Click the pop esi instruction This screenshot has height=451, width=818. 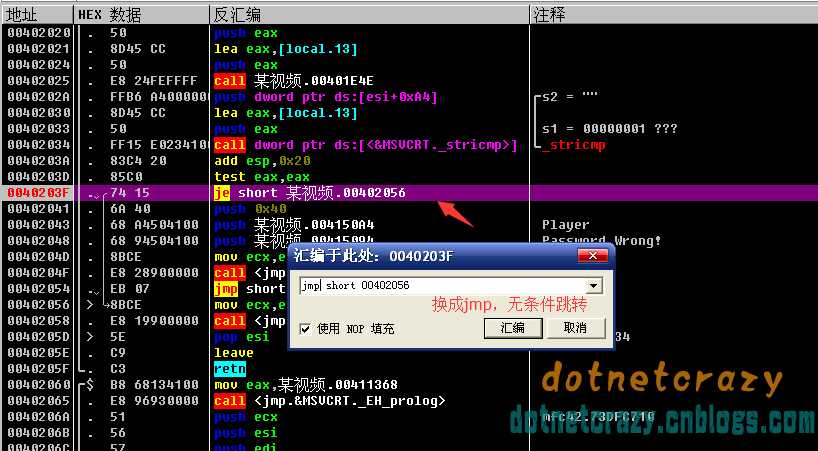(242, 337)
